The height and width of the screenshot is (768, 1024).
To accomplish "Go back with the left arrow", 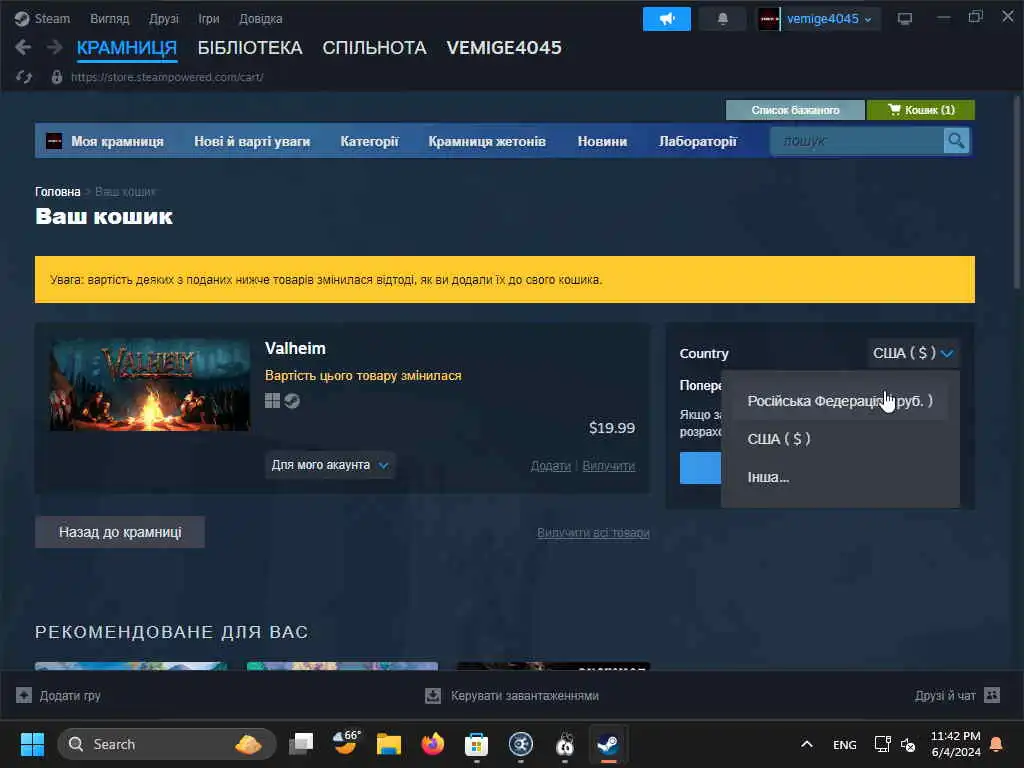I will [x=23, y=47].
